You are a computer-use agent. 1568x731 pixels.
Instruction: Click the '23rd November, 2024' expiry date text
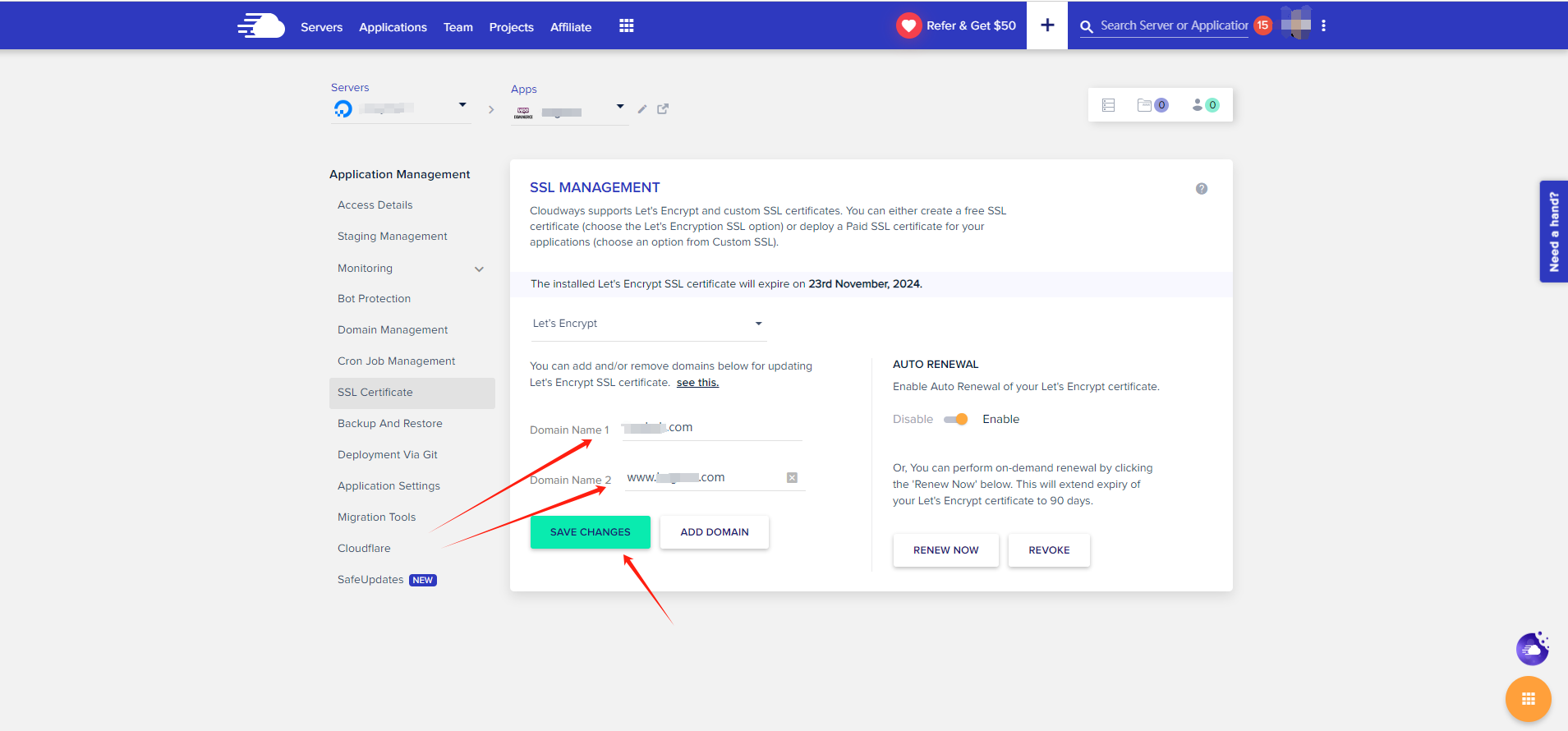[865, 284]
